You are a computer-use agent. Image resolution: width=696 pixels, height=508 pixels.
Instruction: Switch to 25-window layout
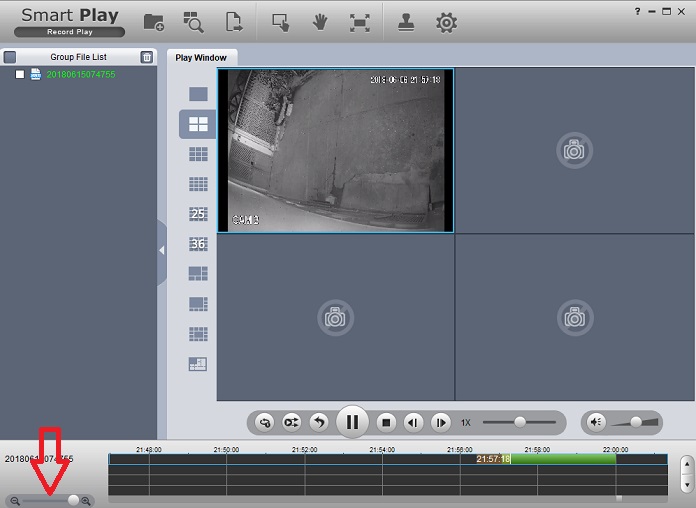198,214
